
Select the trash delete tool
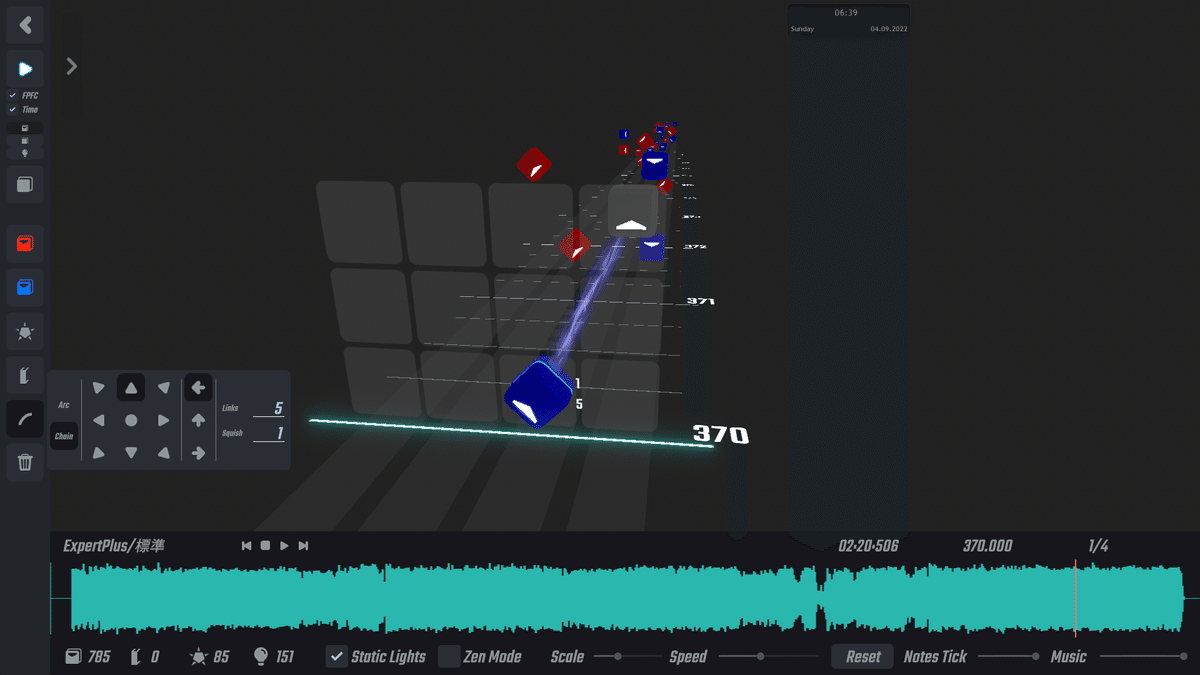[25, 462]
